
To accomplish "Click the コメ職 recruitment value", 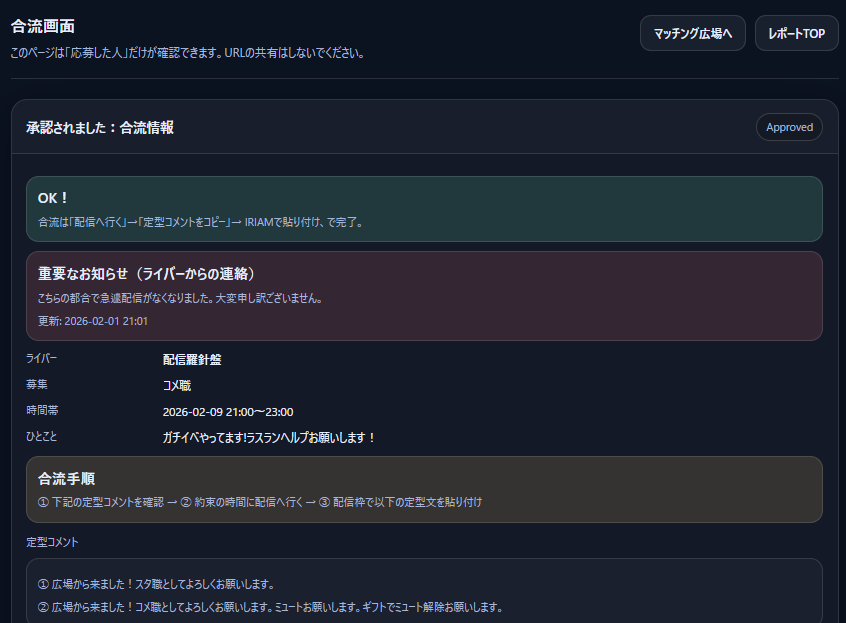I will [x=176, y=385].
